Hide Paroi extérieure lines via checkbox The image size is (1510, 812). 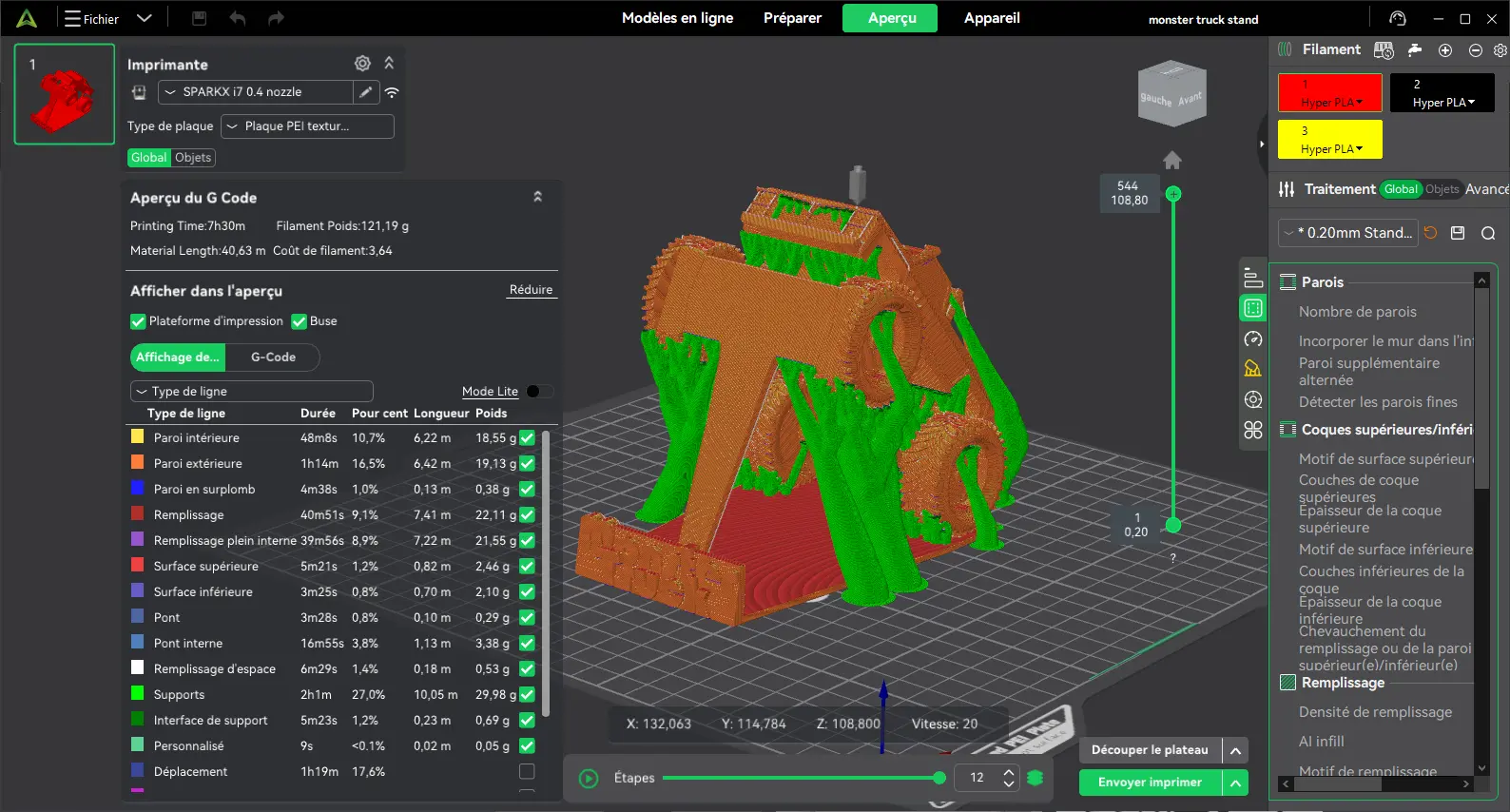(x=527, y=463)
